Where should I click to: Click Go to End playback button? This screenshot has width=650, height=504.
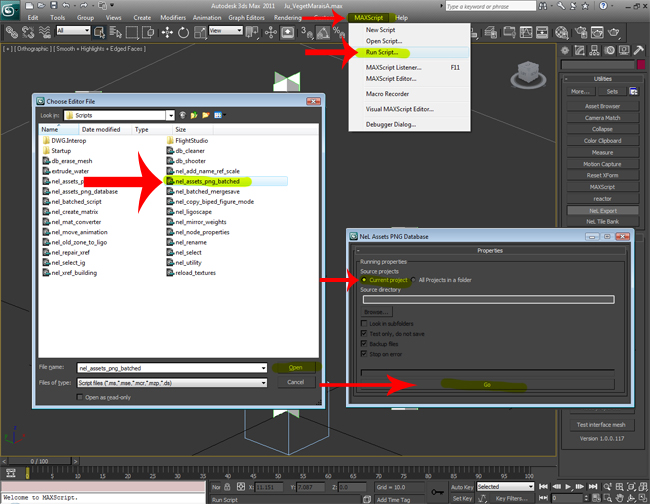click(593, 487)
